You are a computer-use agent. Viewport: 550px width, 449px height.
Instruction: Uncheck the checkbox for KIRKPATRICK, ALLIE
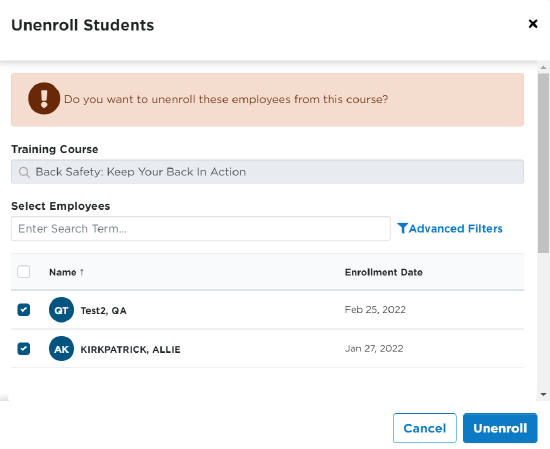click(24, 349)
